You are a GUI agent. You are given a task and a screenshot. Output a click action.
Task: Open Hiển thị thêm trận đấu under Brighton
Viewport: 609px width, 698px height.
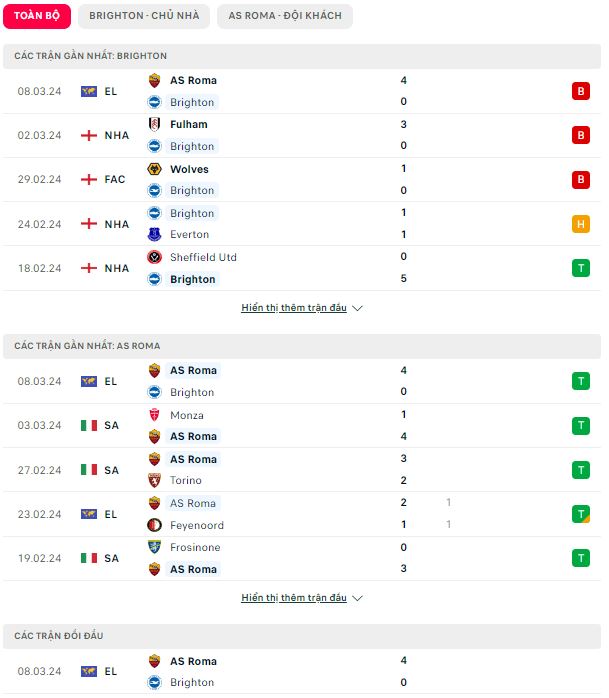[x=294, y=308]
